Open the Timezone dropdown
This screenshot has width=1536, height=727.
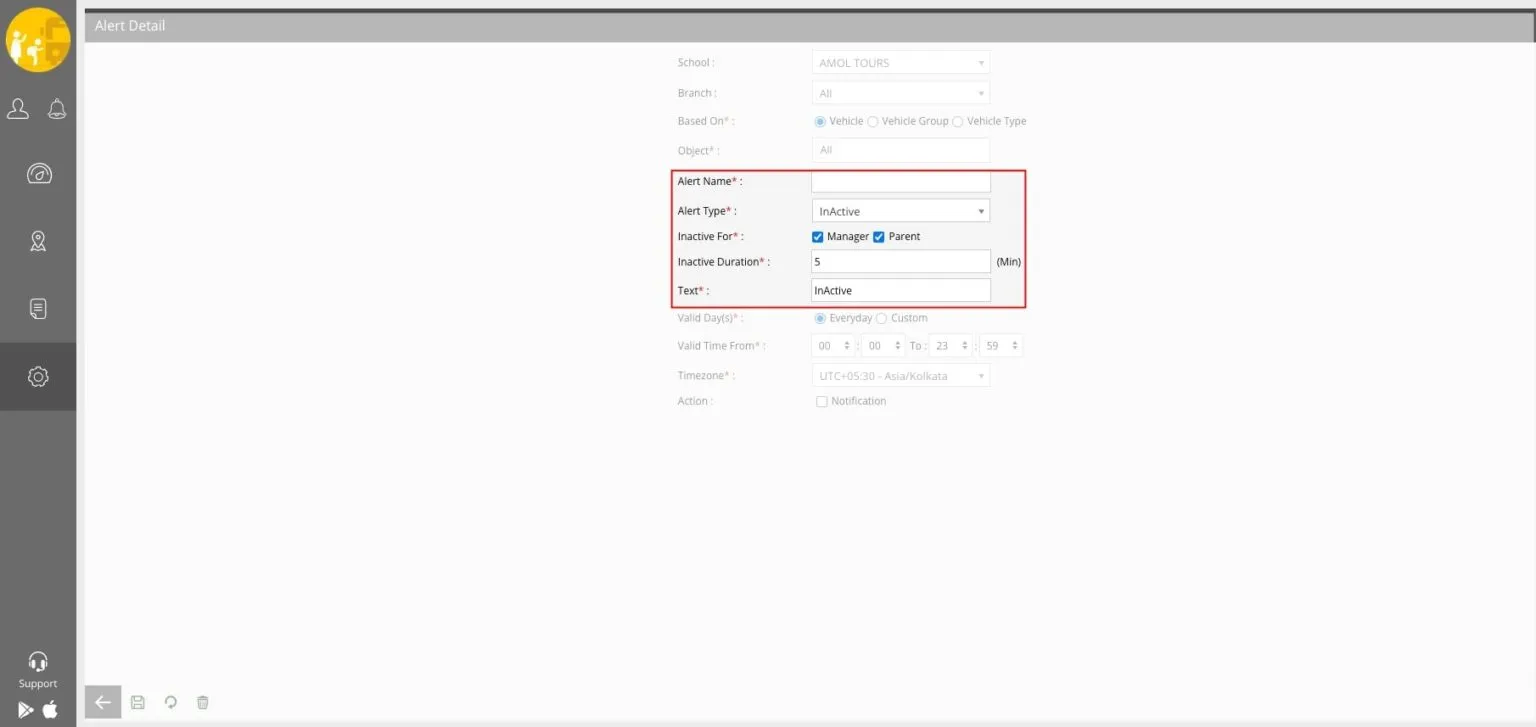pos(900,376)
